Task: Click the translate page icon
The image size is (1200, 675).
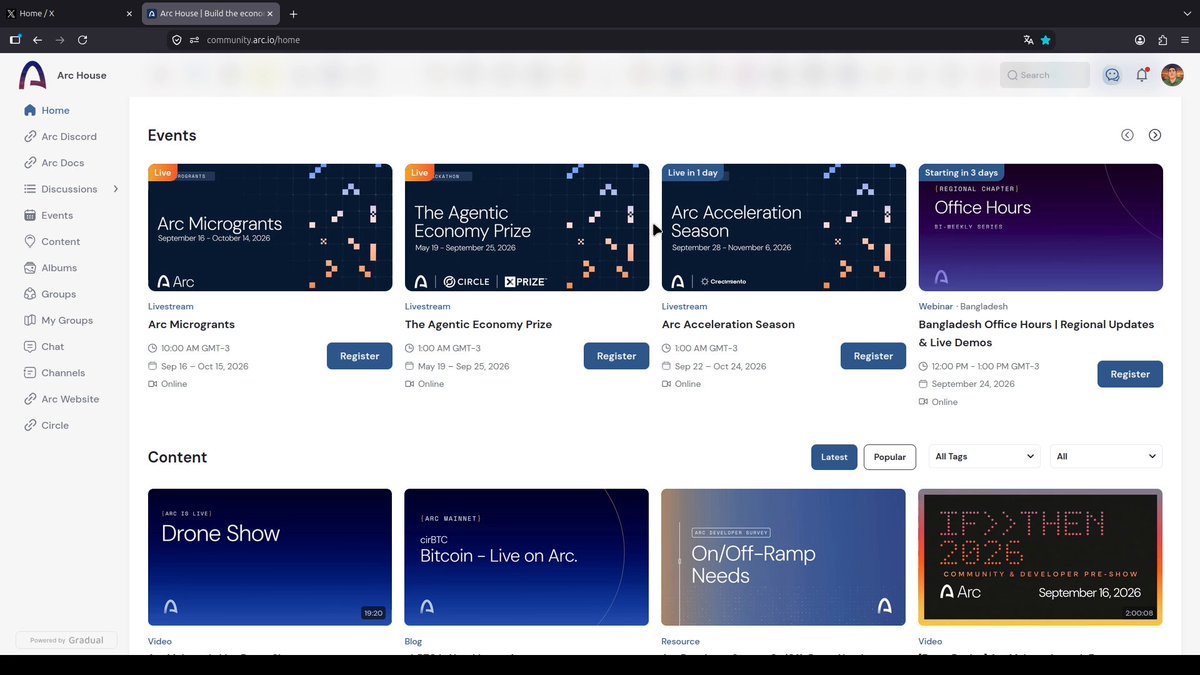Action: pyautogui.click(x=1028, y=40)
